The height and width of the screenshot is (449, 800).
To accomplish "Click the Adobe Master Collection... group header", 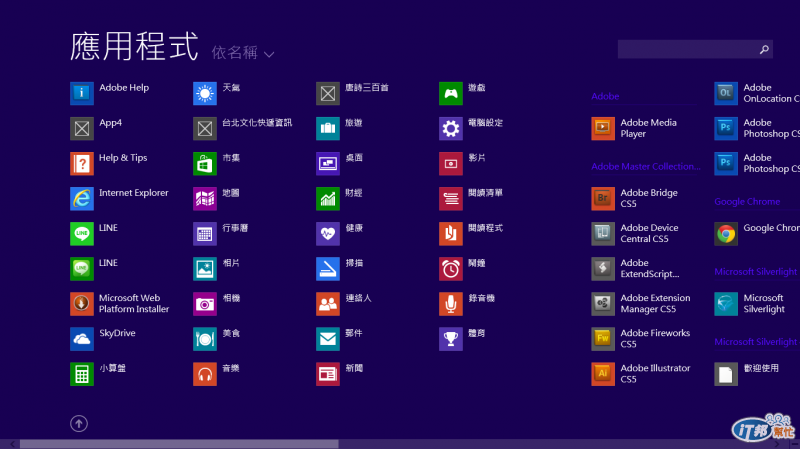I will (645, 166).
